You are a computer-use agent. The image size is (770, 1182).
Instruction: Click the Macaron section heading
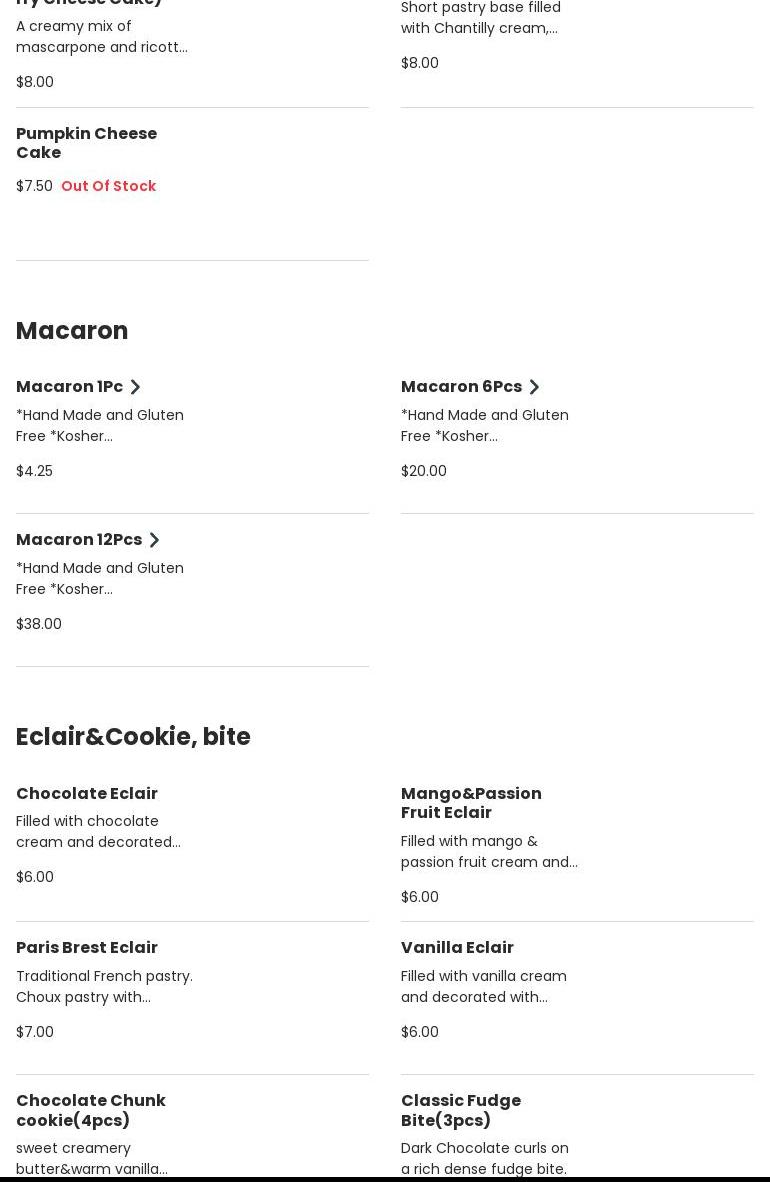coord(72,331)
